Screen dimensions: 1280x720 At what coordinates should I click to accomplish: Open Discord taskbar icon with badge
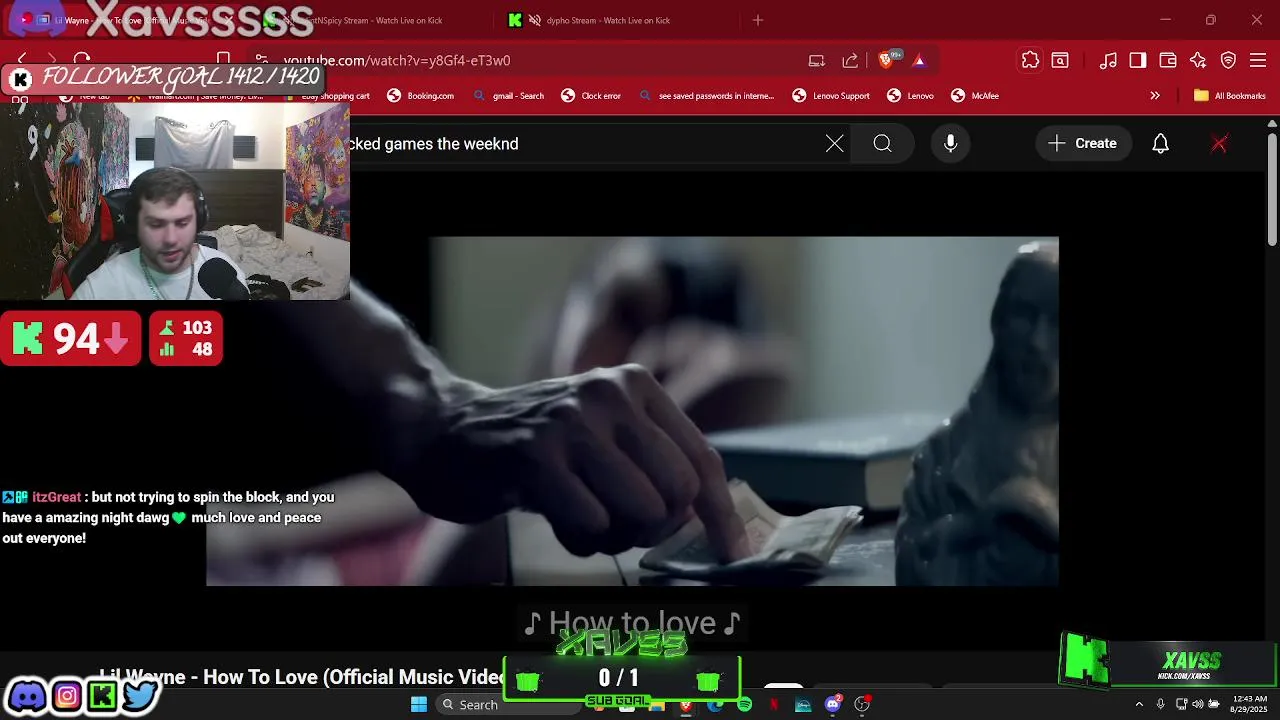click(833, 705)
